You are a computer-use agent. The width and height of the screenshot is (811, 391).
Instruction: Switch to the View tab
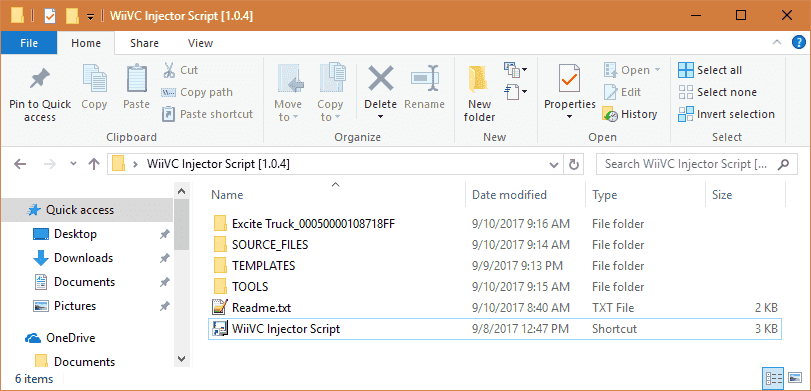pos(200,43)
